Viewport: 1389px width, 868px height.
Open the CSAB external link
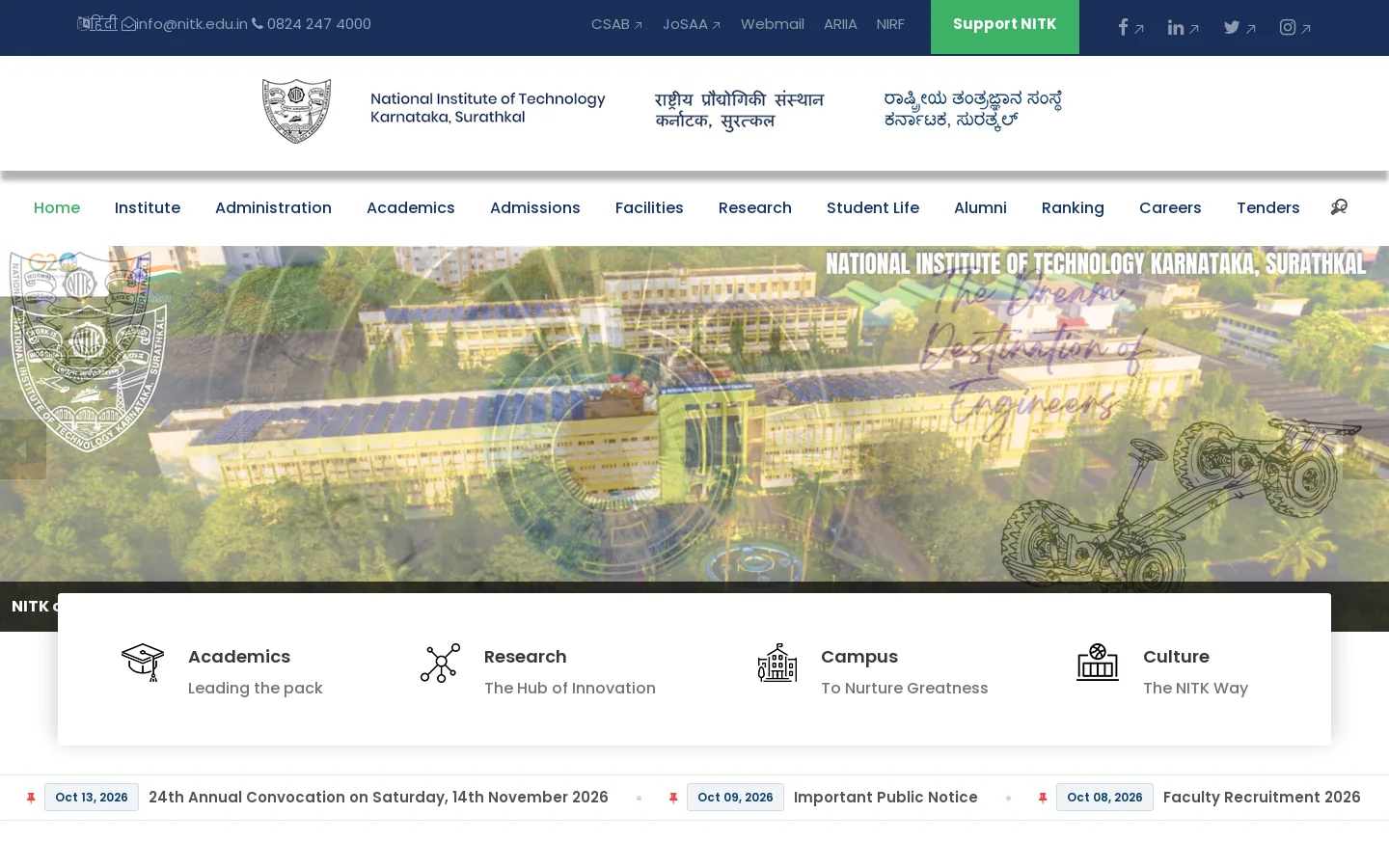click(x=616, y=24)
